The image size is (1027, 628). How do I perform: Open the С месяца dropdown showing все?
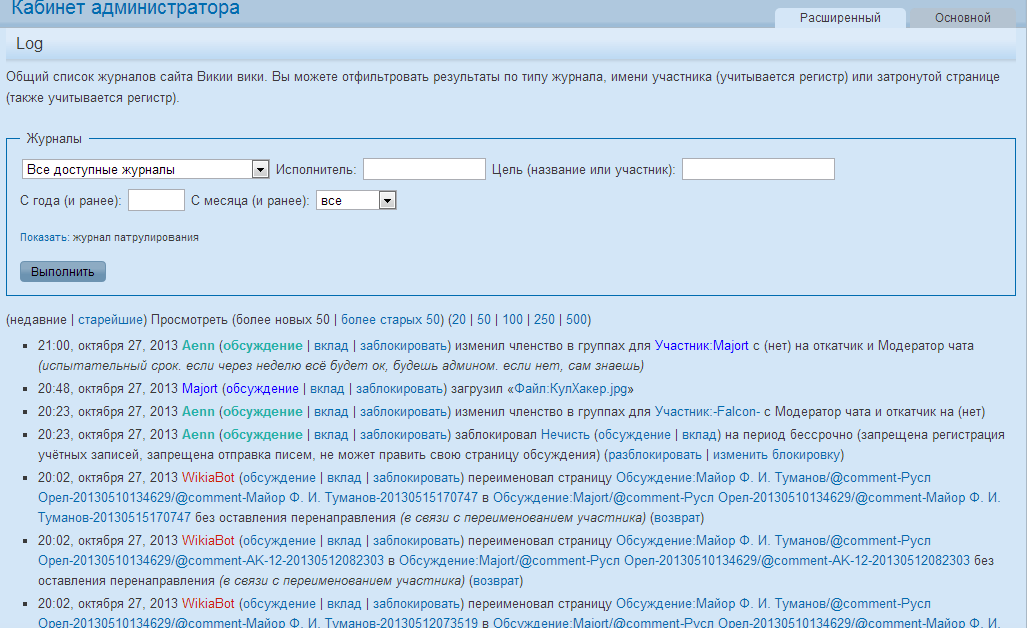pos(356,200)
